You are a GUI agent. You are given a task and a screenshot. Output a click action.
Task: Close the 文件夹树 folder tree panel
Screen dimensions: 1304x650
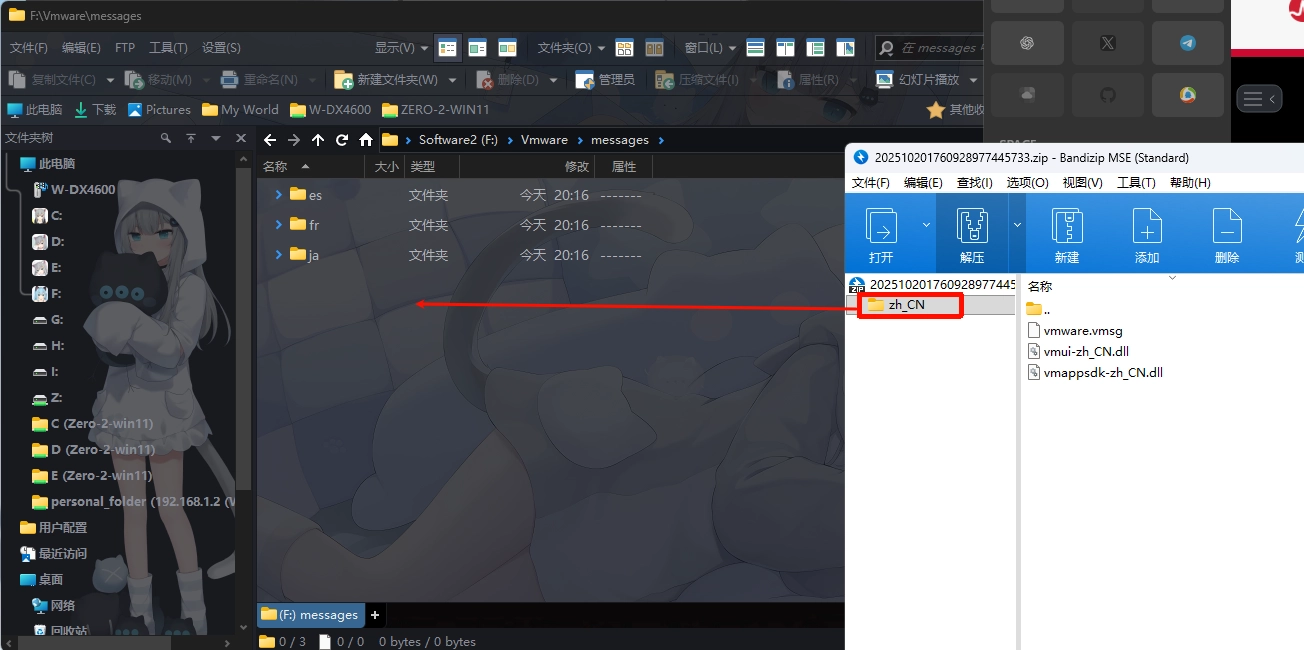[240, 138]
